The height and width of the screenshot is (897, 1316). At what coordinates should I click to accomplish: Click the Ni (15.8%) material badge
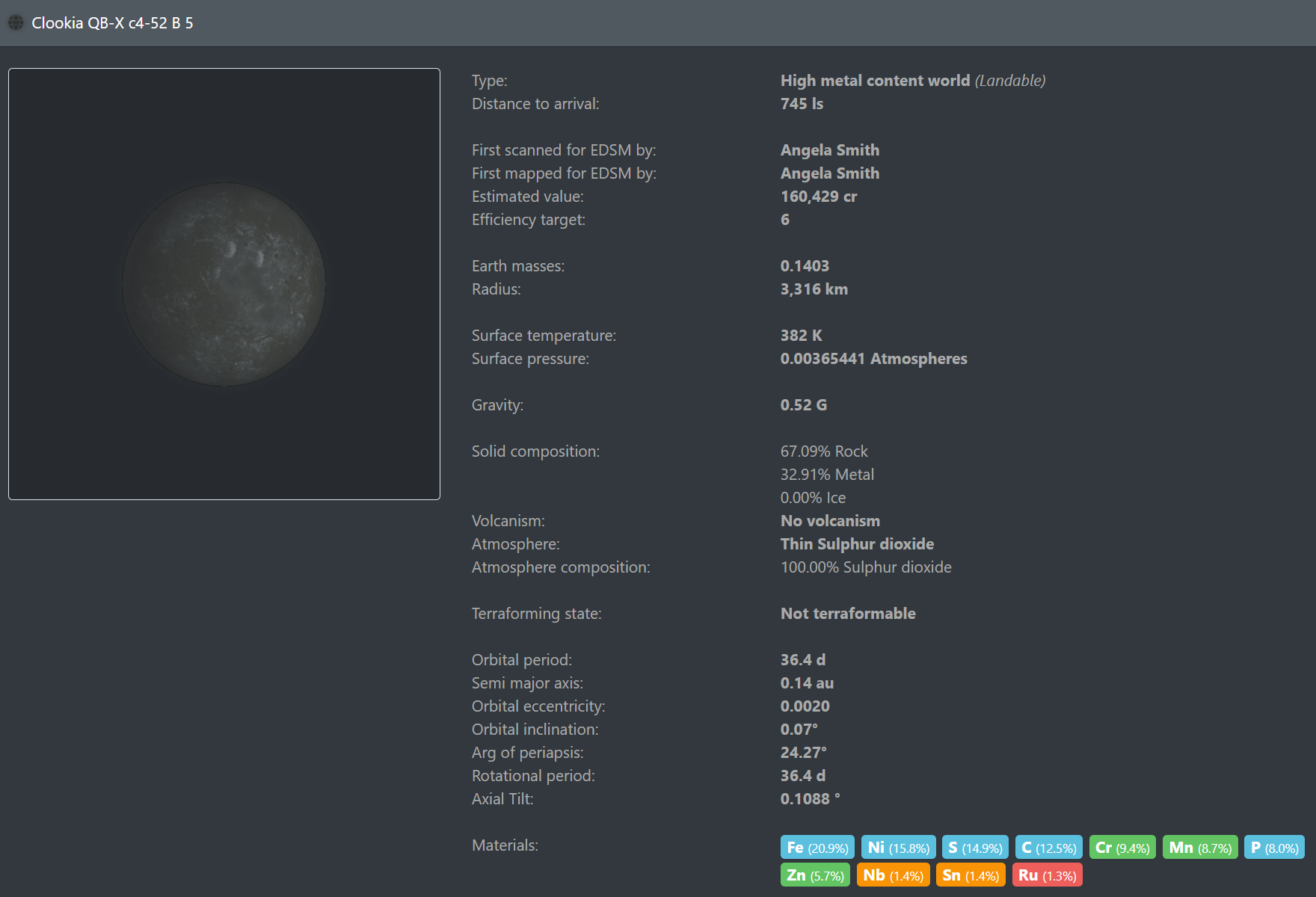(898, 848)
